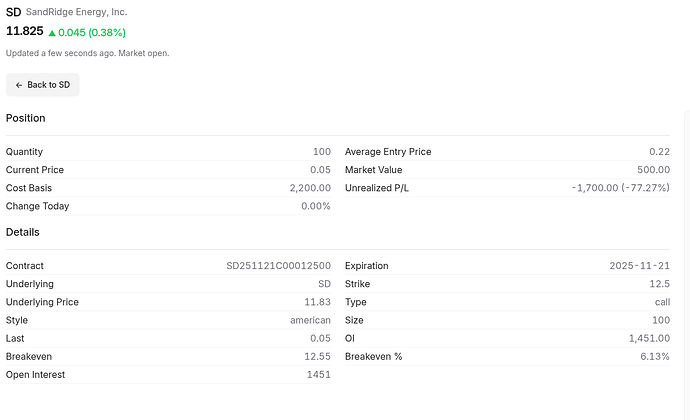
Task: Click the Open Interest value 1451
Action: 319,374
